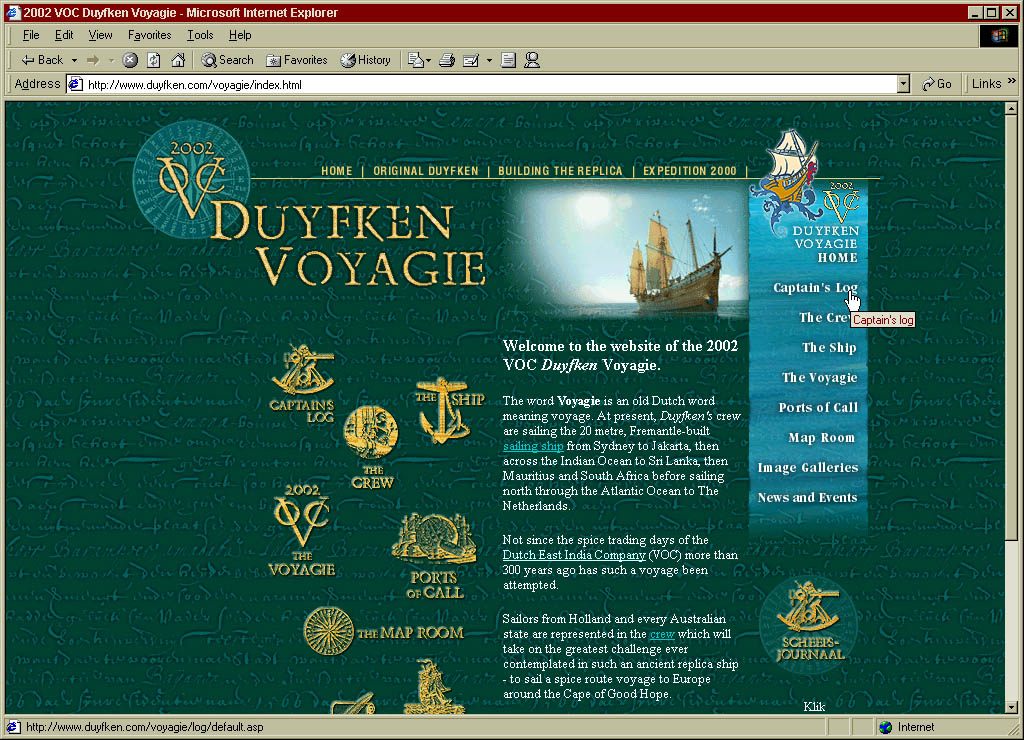
Task: Expand the Links toolbar chevron
Action: pyautogui.click(x=1012, y=81)
